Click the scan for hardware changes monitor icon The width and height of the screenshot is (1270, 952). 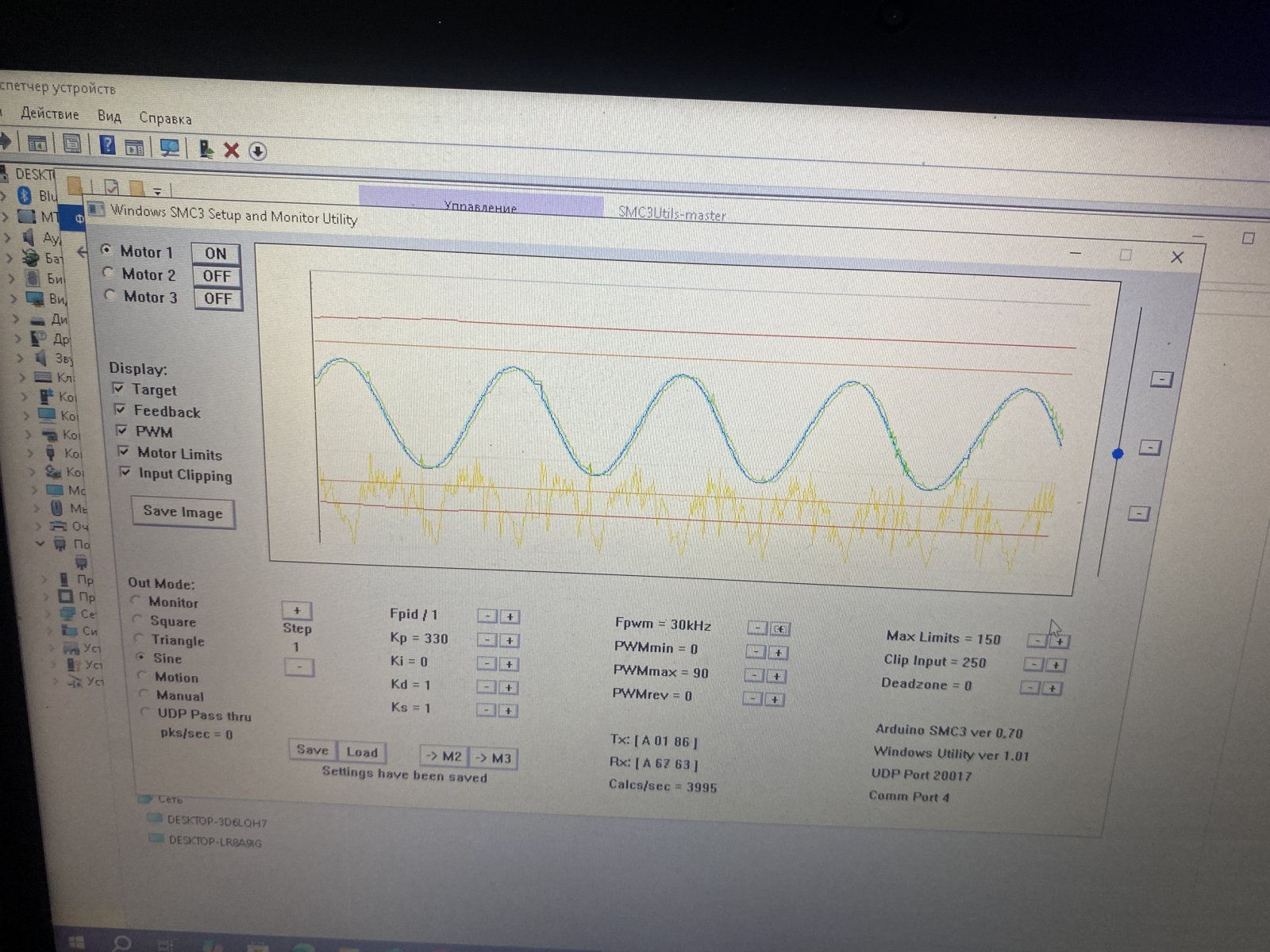coord(169,148)
